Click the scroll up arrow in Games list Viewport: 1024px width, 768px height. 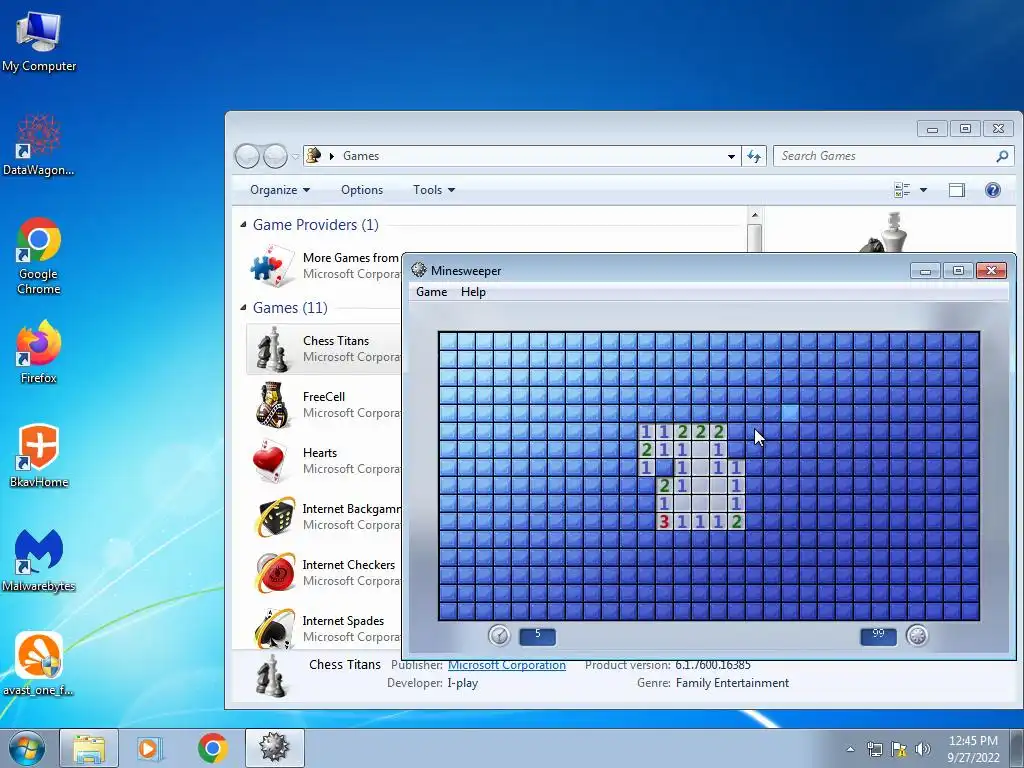(x=755, y=215)
